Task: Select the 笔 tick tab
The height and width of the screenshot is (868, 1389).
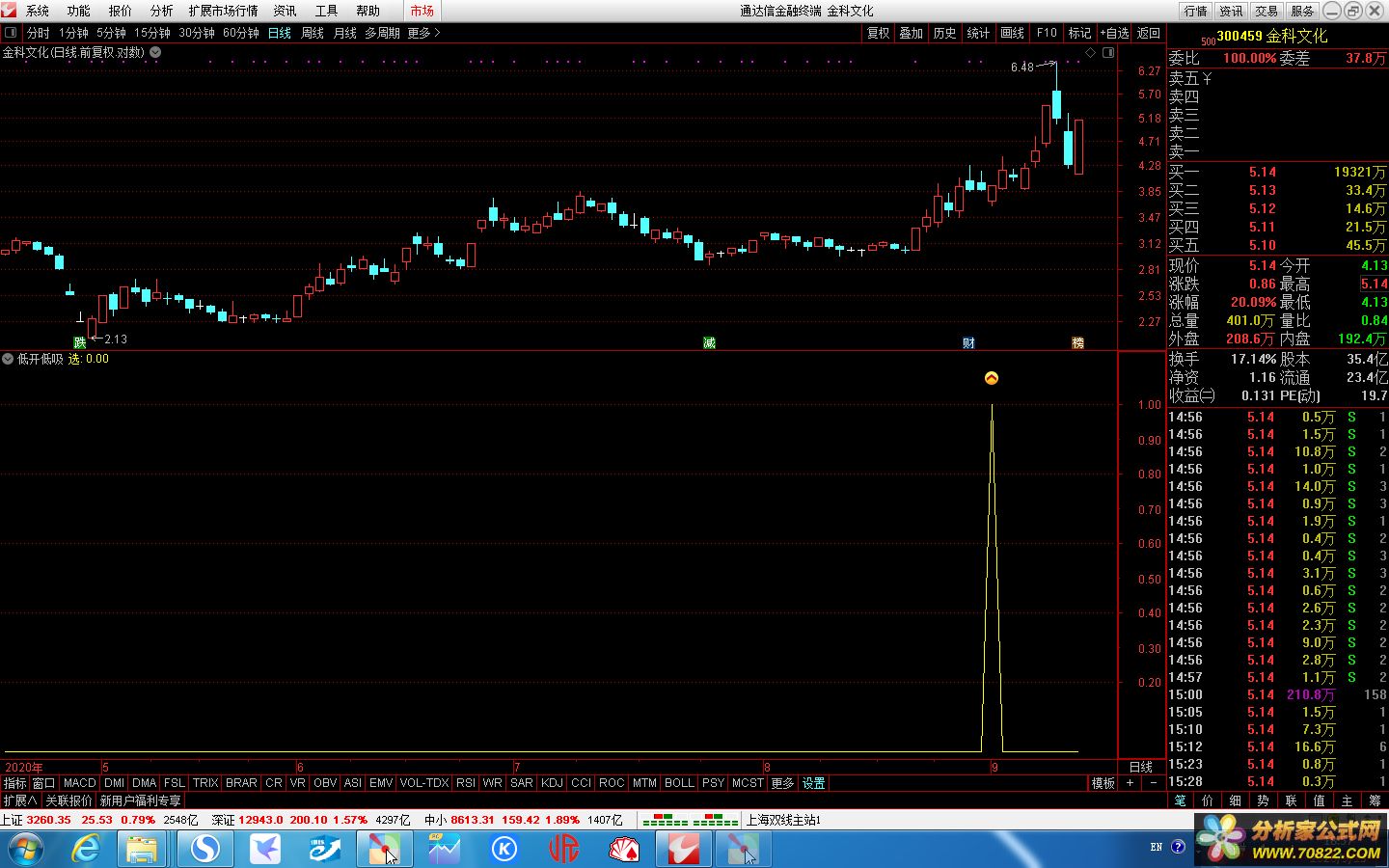Action: click(1180, 800)
